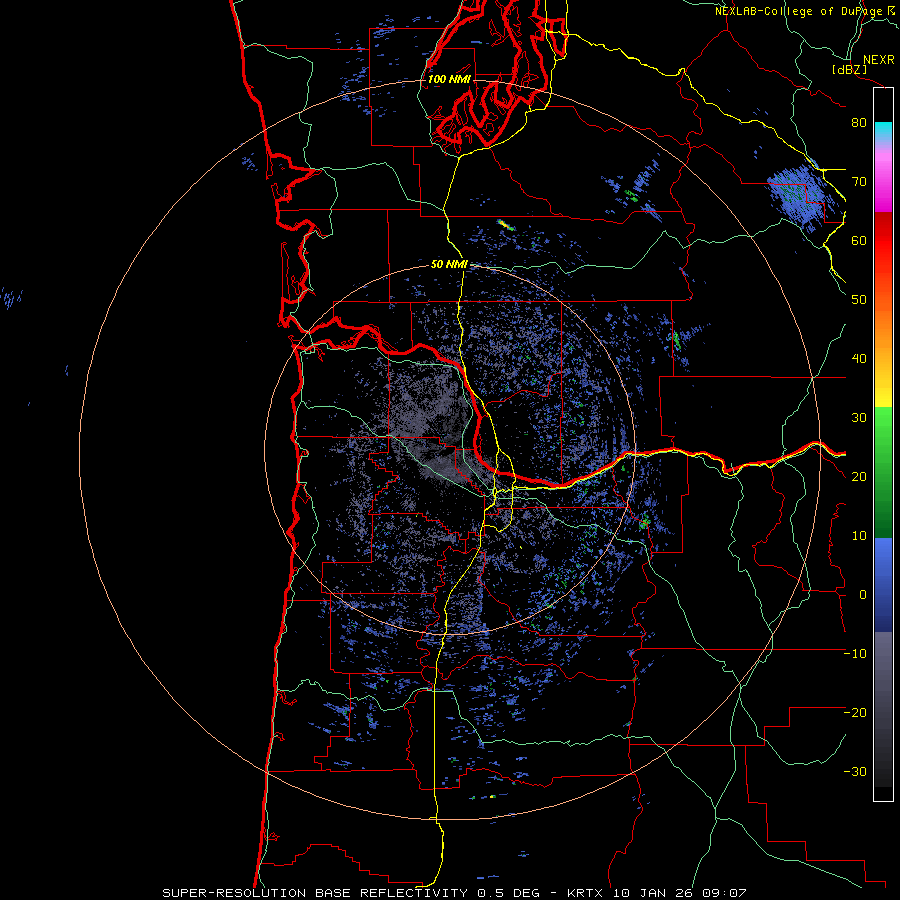Click the NEXLAB-College of DuPage credit text

point(799,11)
